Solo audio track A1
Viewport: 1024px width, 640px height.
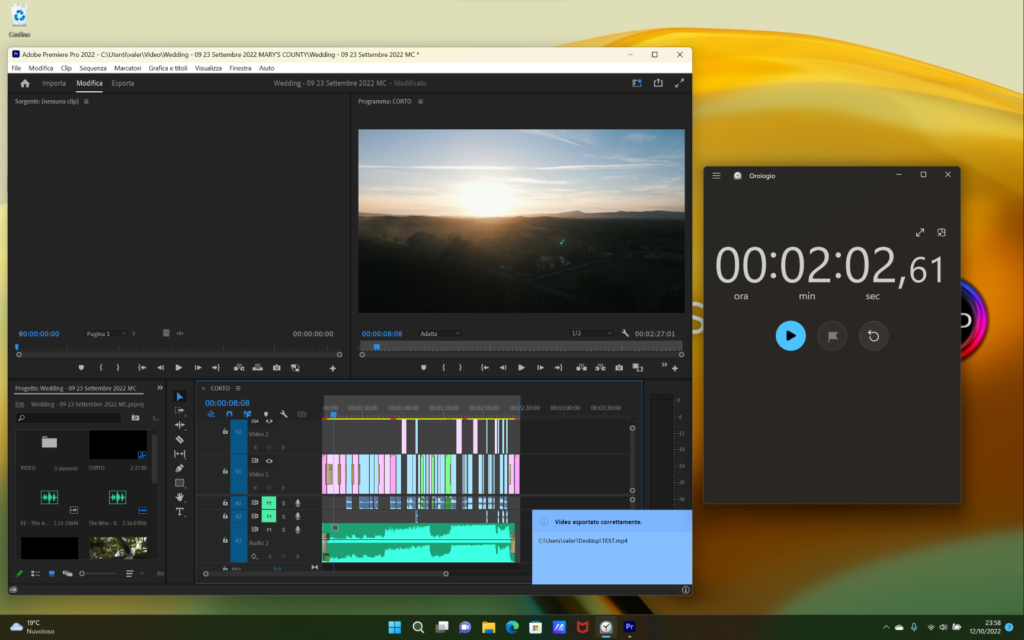pyautogui.click(x=283, y=503)
